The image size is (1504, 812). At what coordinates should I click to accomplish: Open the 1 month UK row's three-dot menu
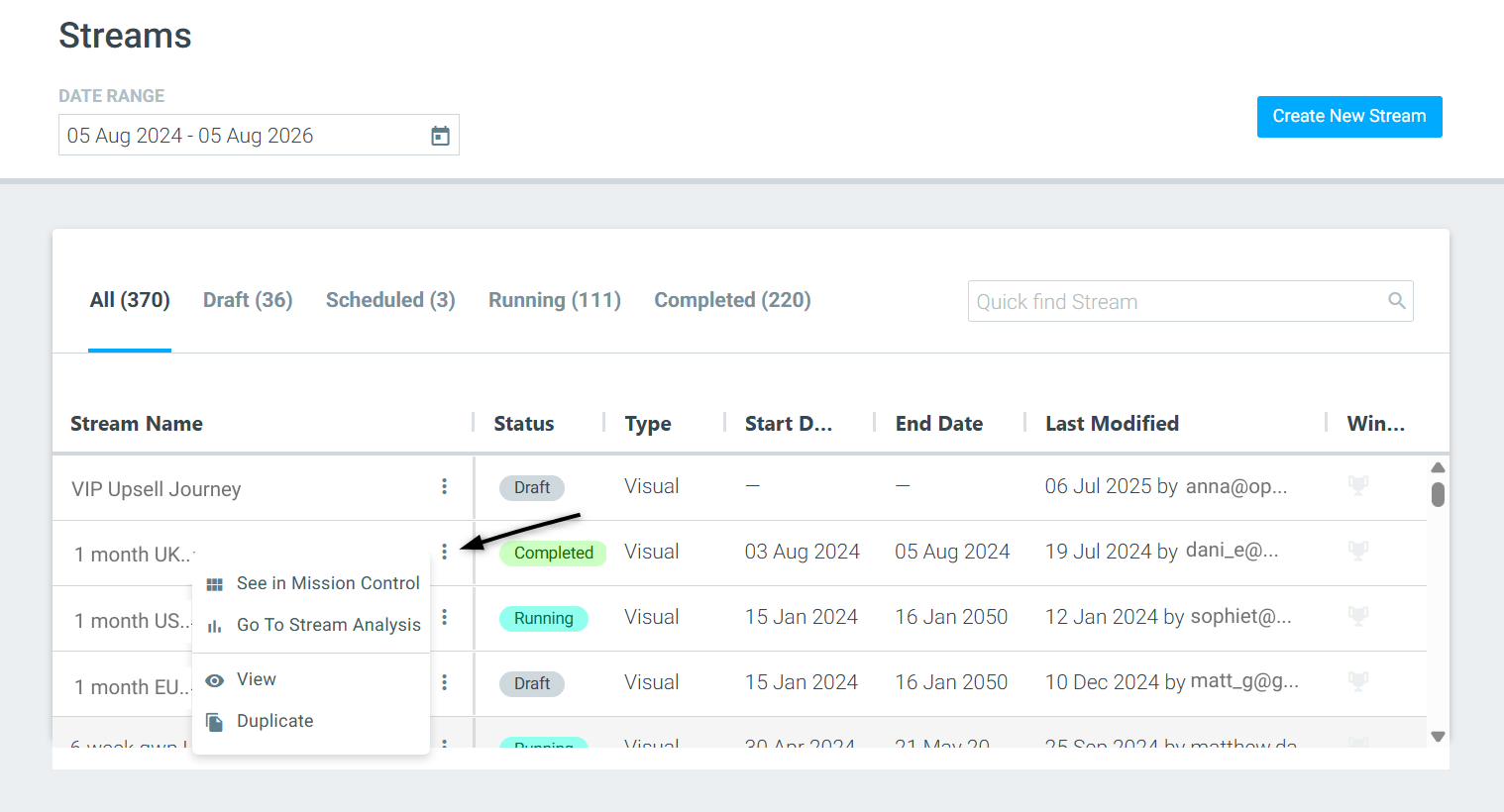pyautogui.click(x=444, y=552)
